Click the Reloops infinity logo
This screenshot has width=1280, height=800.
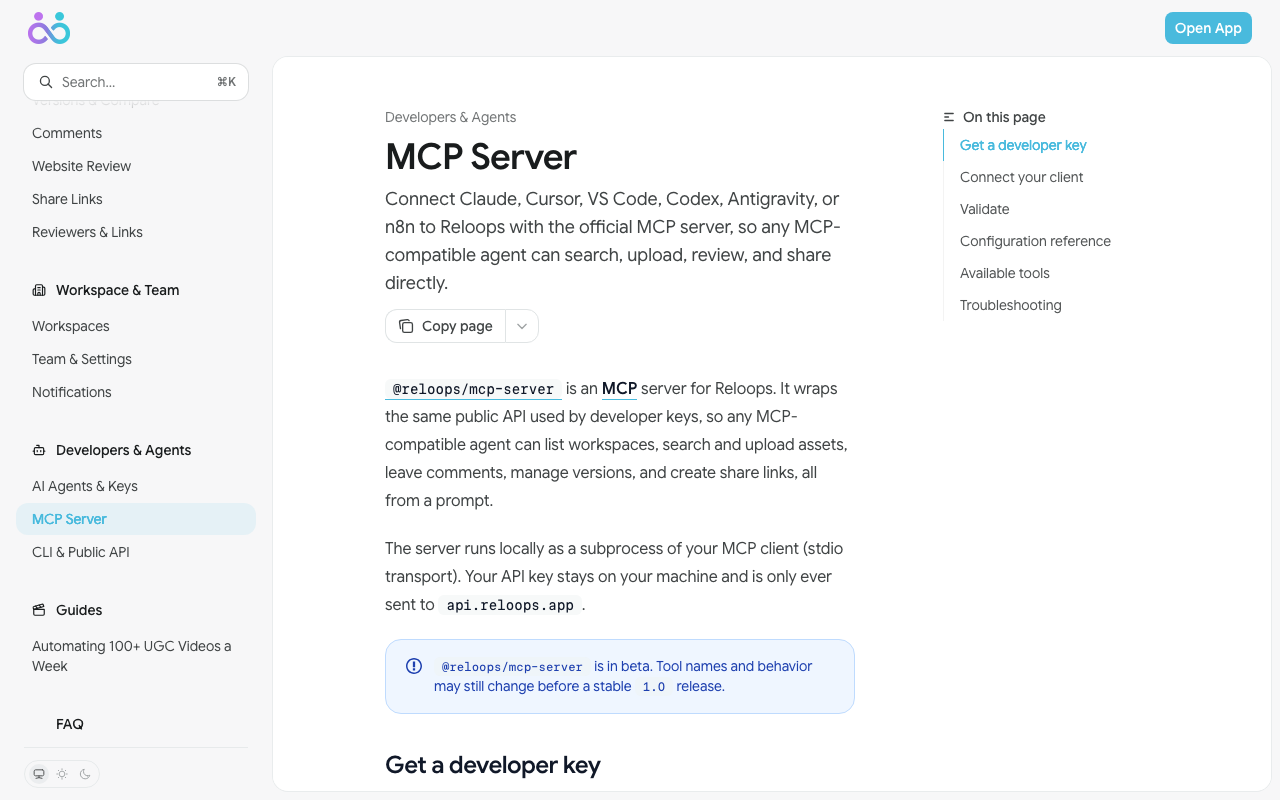point(49,28)
